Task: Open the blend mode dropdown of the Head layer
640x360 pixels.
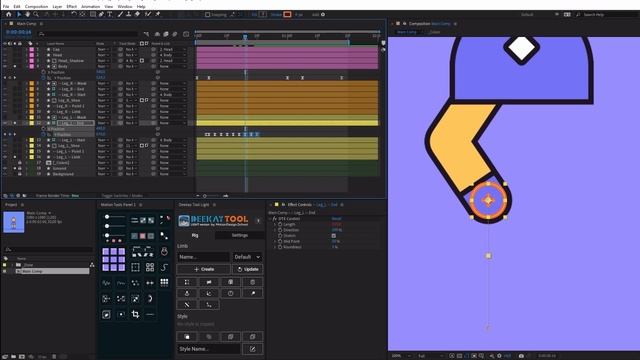Action: [102, 55]
